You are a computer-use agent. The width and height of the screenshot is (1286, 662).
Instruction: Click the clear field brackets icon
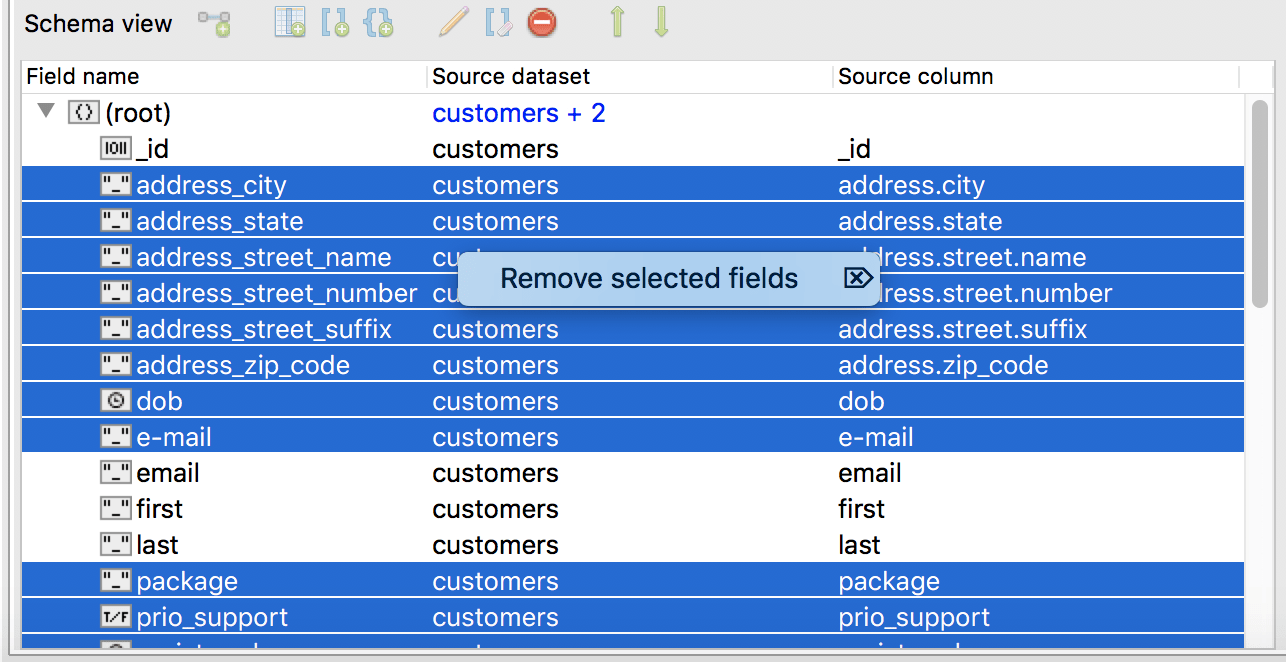[497, 22]
